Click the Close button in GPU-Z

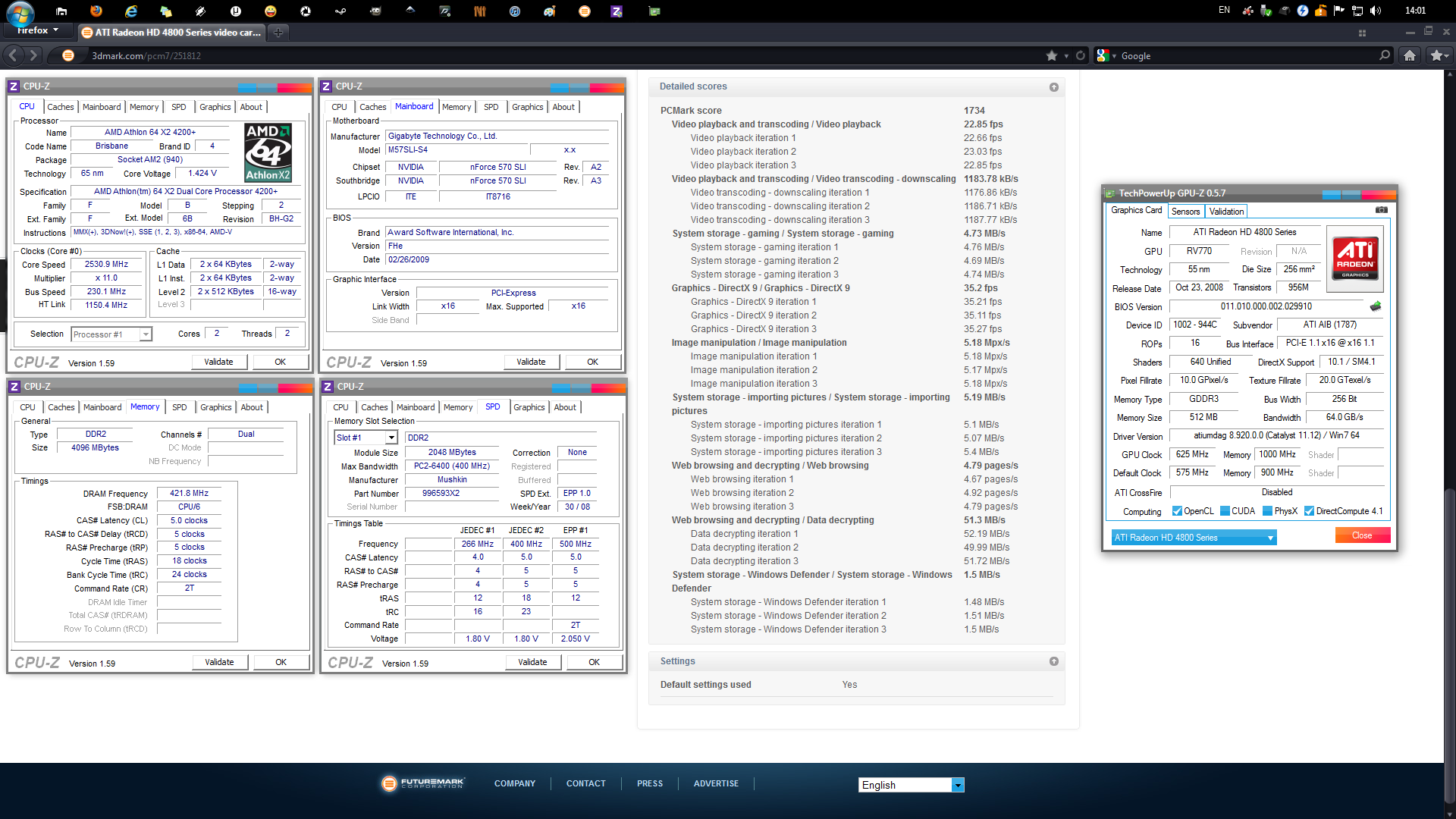1362,535
